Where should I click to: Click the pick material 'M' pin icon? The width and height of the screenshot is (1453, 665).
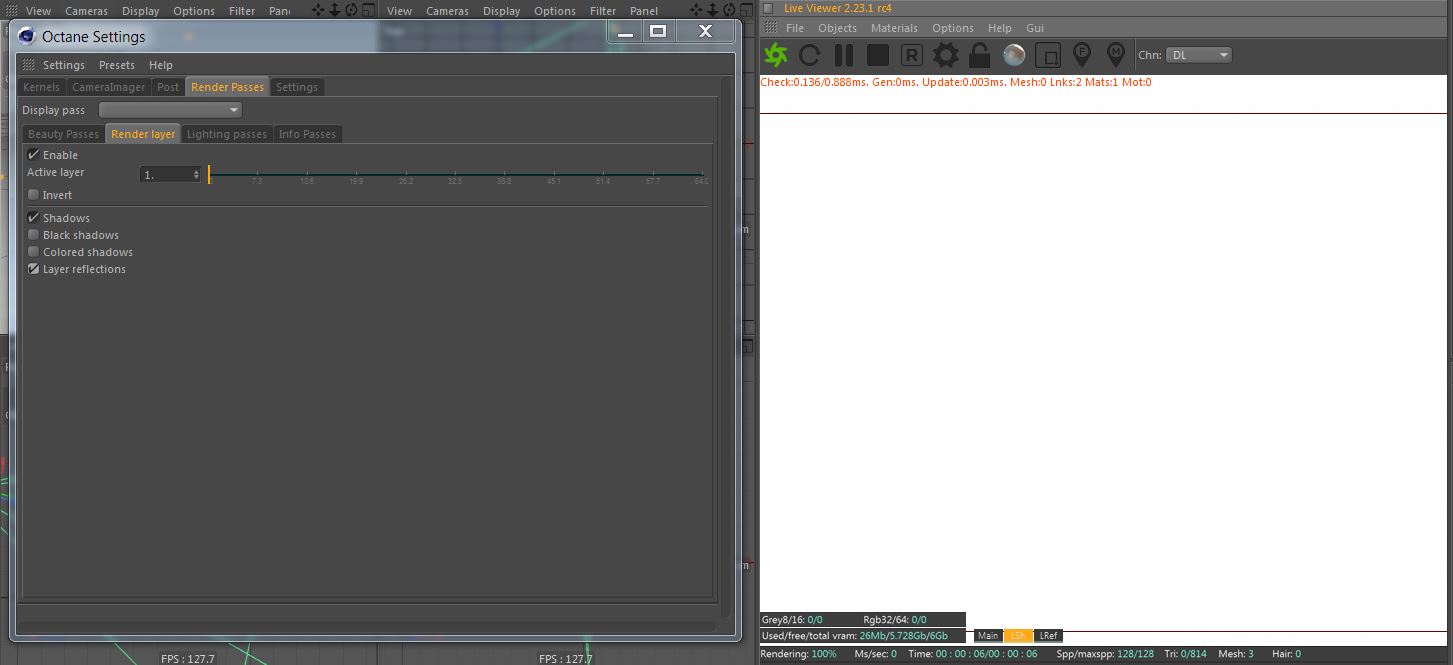(x=1115, y=55)
